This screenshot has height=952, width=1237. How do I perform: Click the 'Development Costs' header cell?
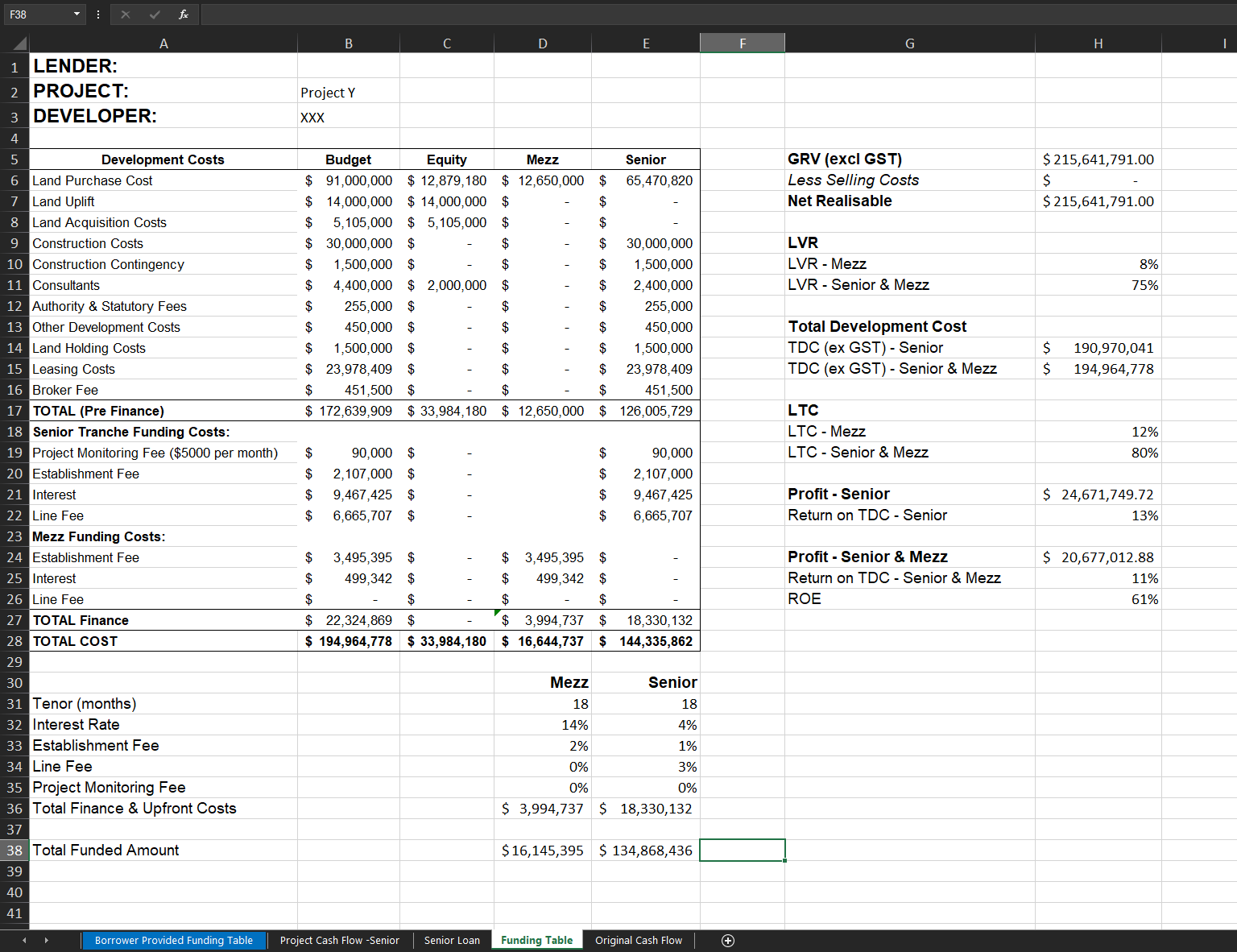pos(163,159)
